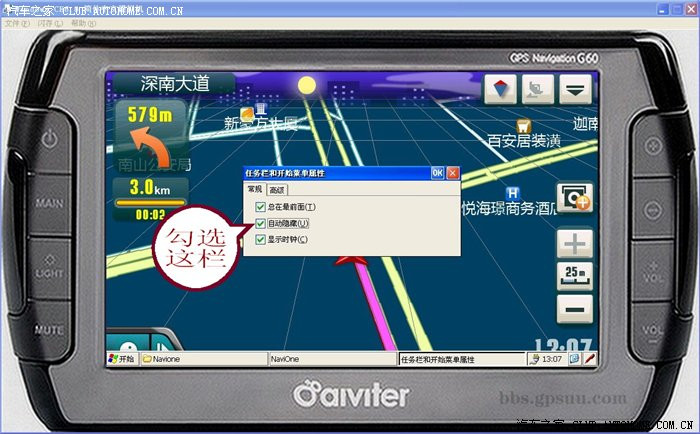Tap the second right-side round hardware button
This screenshot has height=434, width=700.
click(653, 209)
